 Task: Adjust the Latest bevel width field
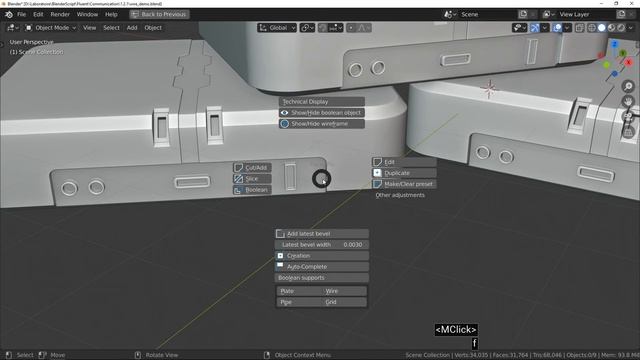pos(322,244)
